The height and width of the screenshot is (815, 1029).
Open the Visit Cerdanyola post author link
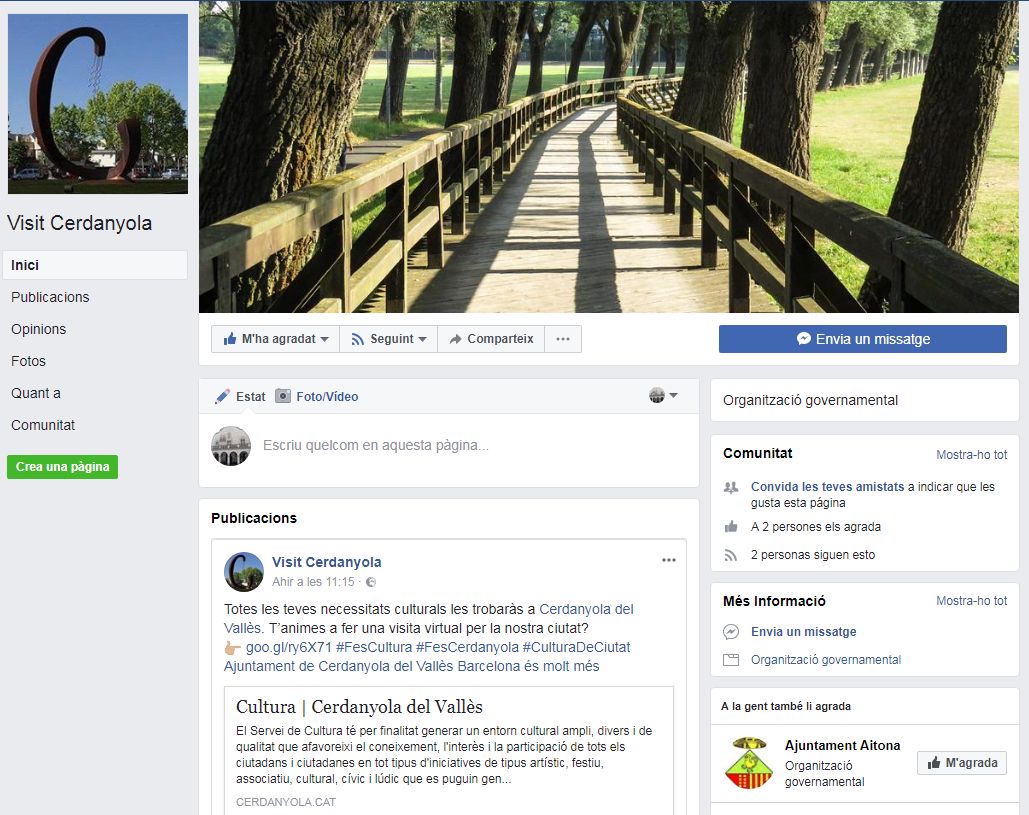326,562
